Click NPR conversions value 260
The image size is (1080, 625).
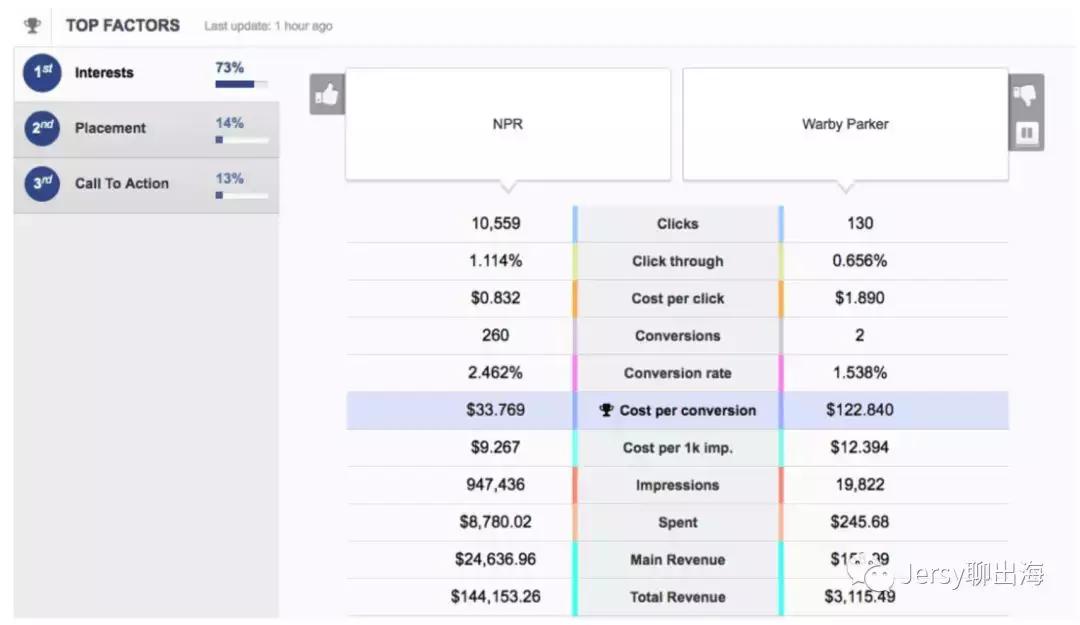(496, 335)
